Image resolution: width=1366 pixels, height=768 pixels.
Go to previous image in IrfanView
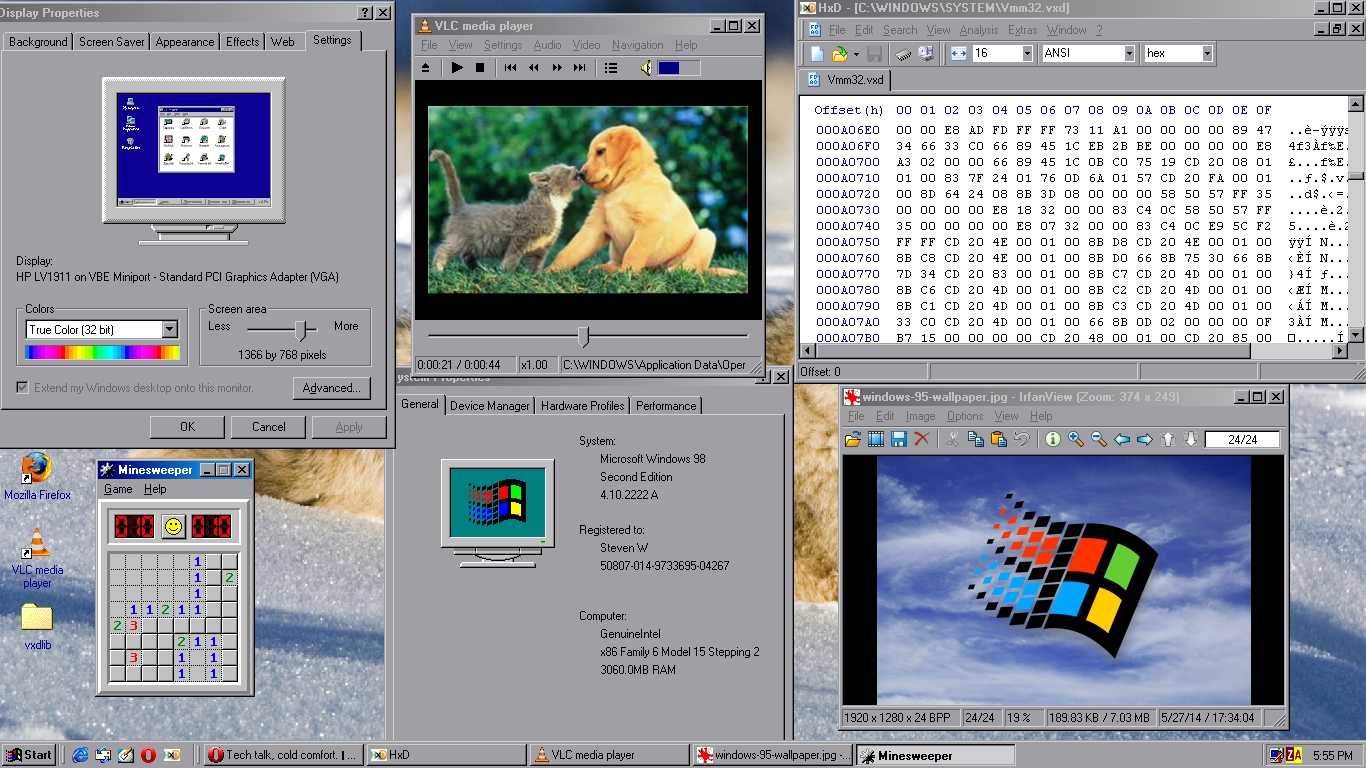(1122, 439)
